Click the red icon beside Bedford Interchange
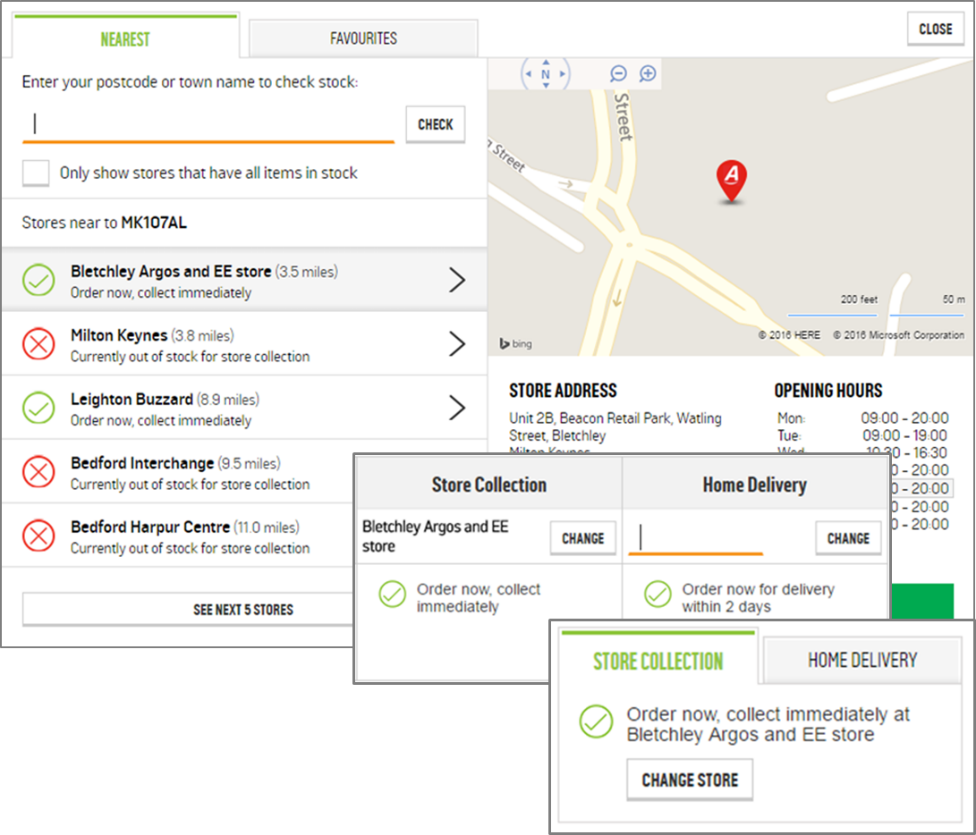The image size is (976, 835). point(38,472)
